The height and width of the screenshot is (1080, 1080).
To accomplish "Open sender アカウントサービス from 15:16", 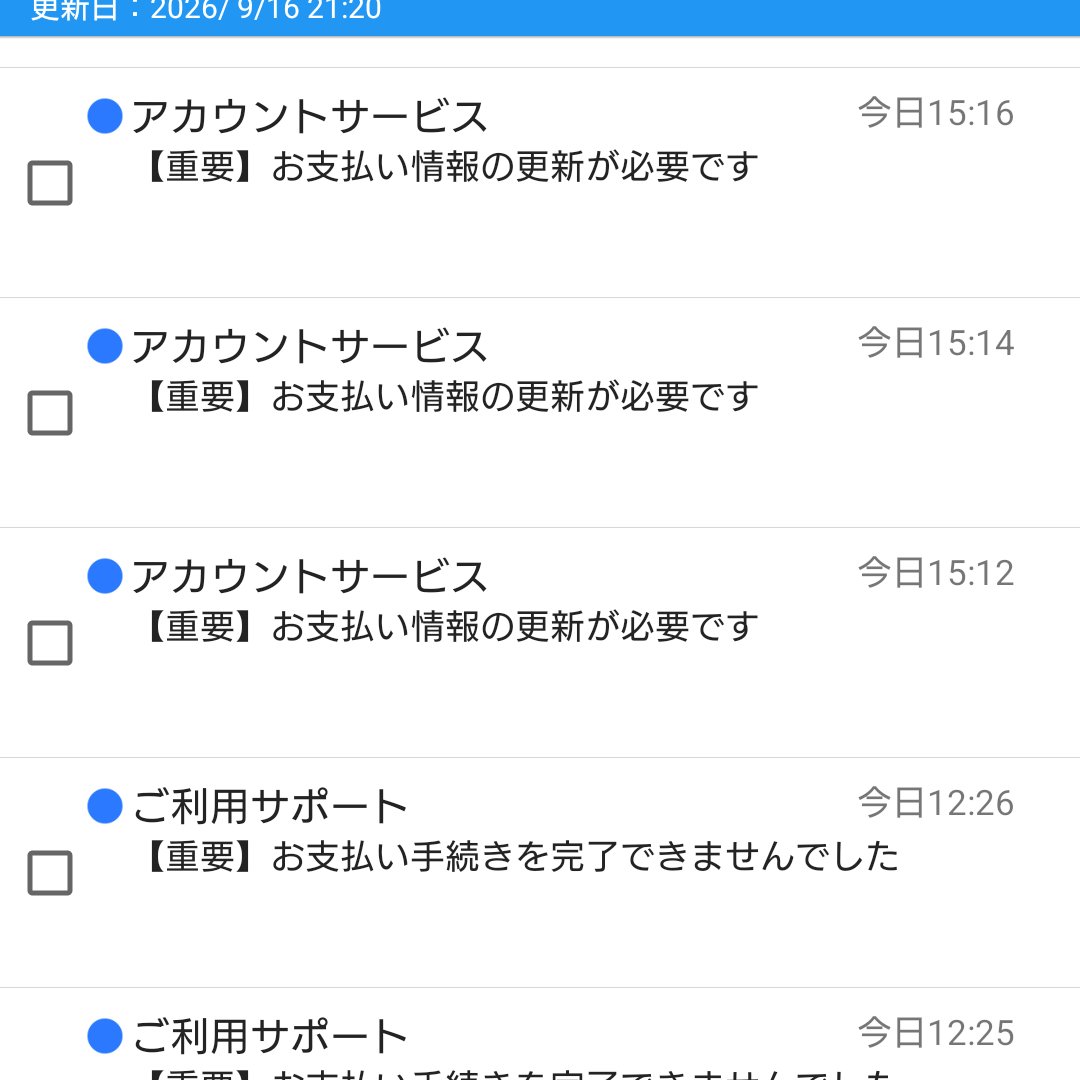I will (x=309, y=116).
